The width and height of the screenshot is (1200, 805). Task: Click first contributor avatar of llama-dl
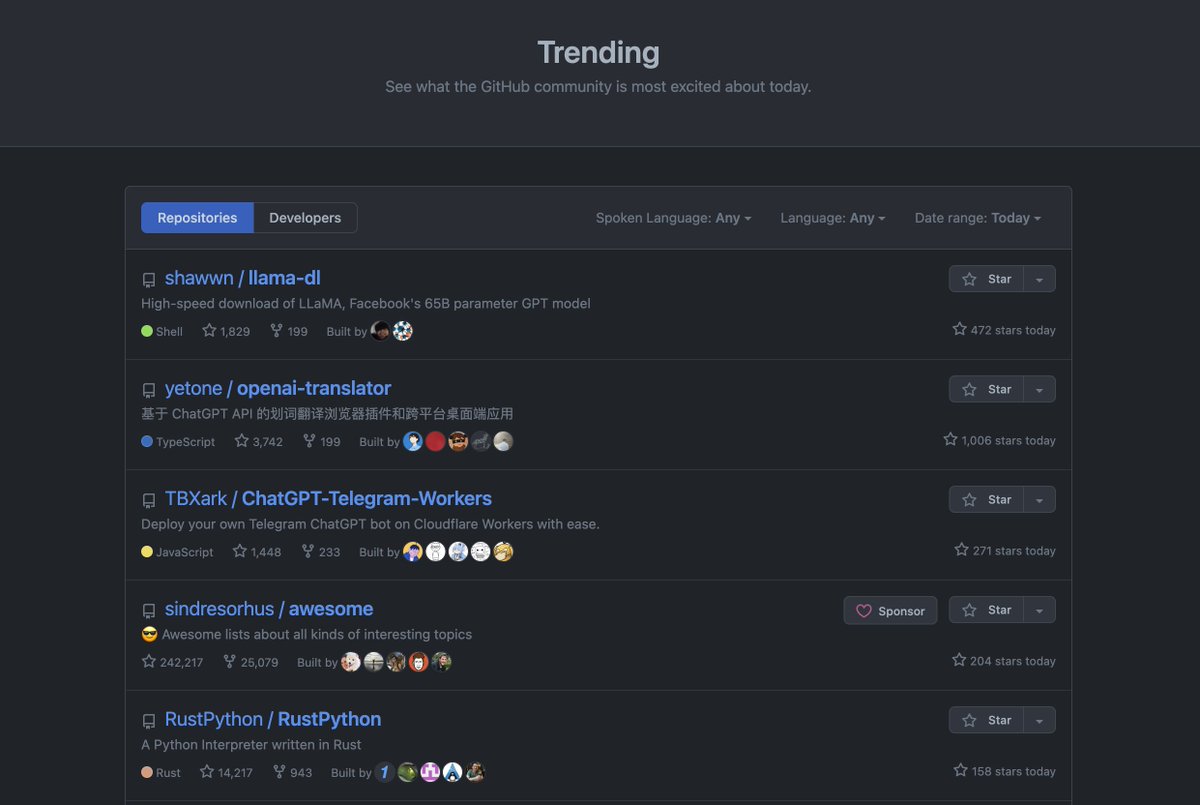(x=380, y=331)
